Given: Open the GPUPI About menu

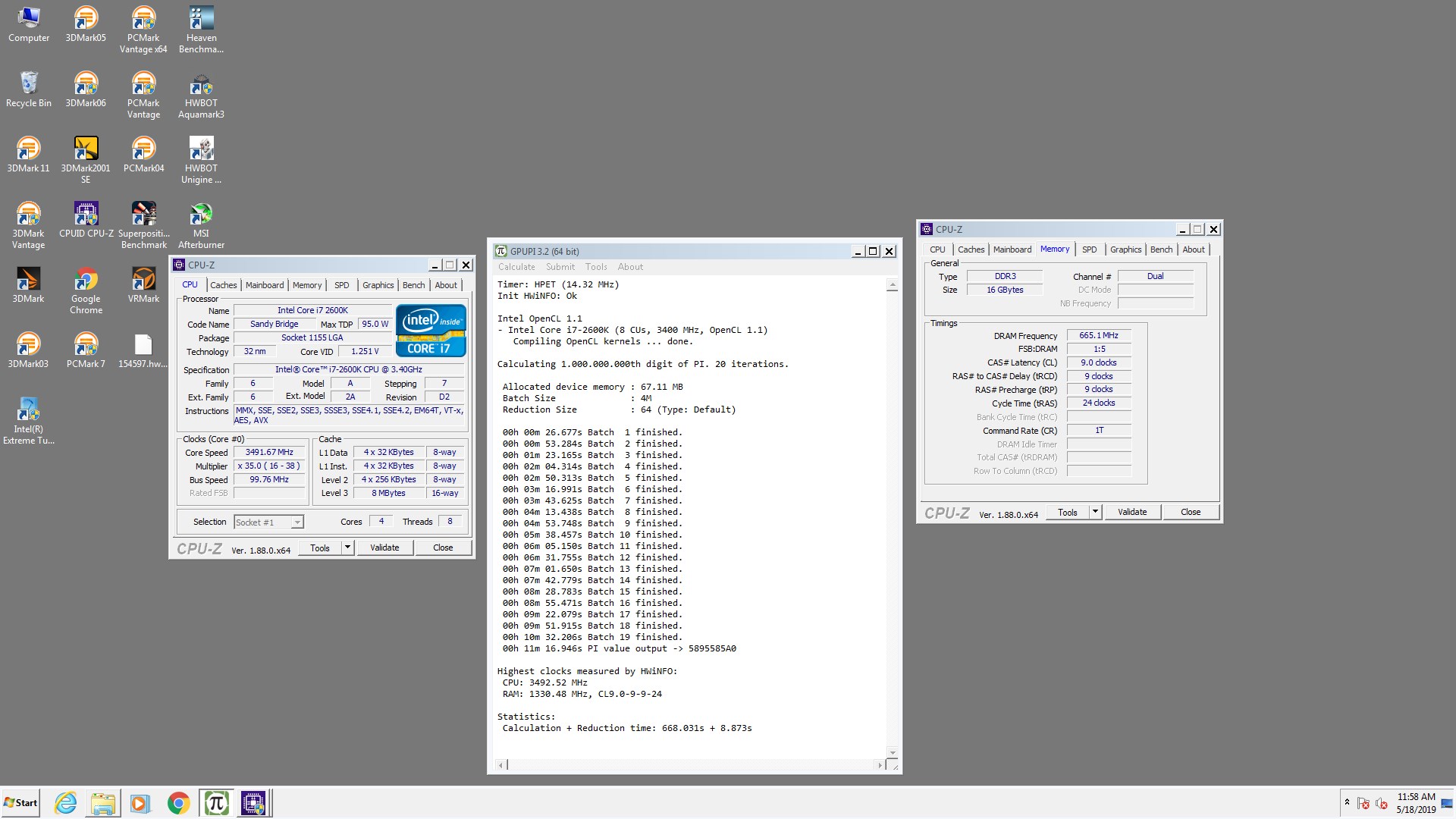Looking at the screenshot, I should (630, 267).
